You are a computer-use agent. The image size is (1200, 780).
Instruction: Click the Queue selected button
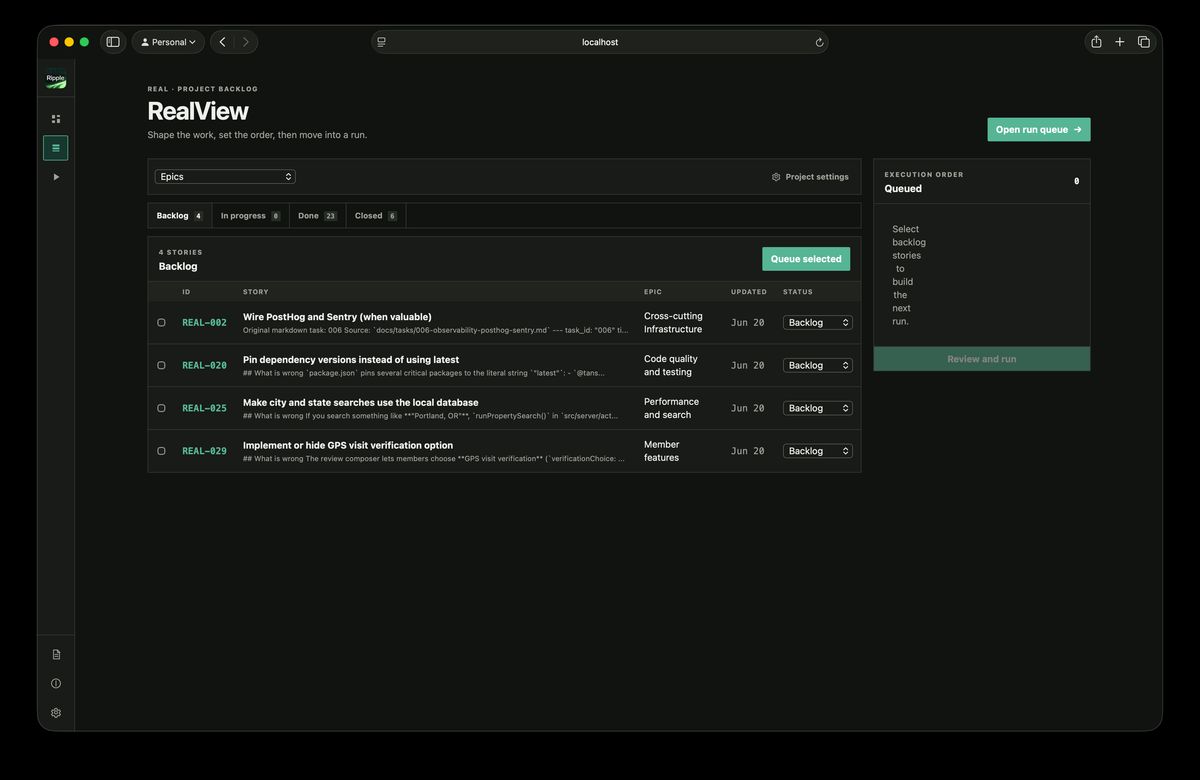(806, 259)
